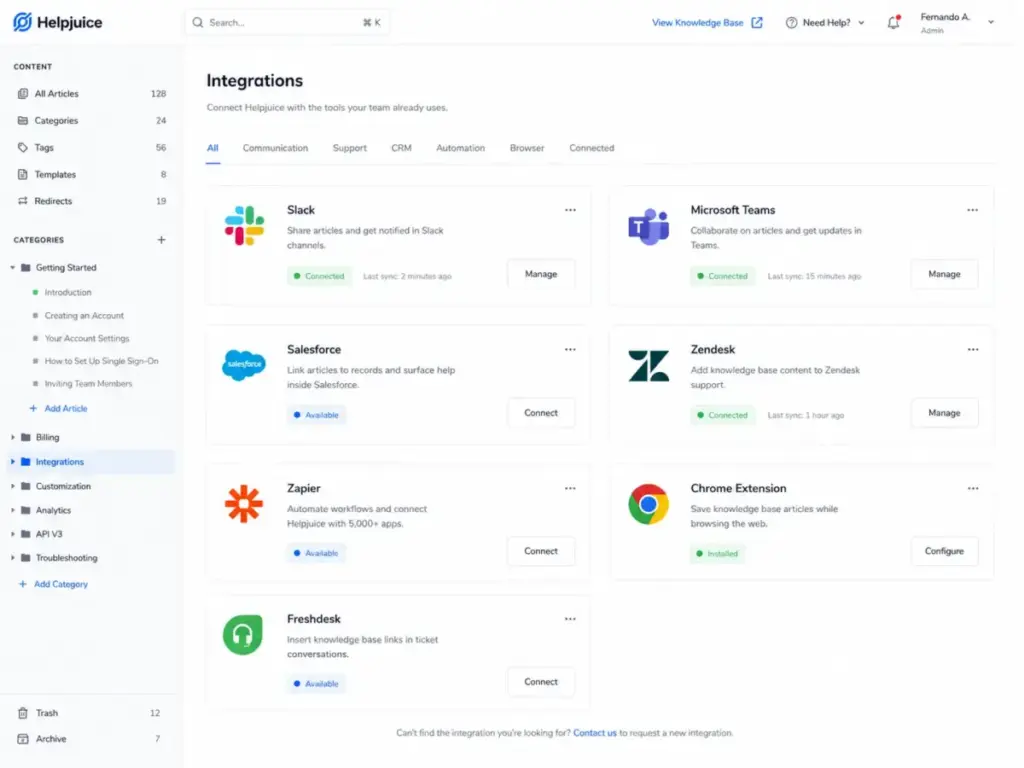Click the Slack logo

click(244, 225)
